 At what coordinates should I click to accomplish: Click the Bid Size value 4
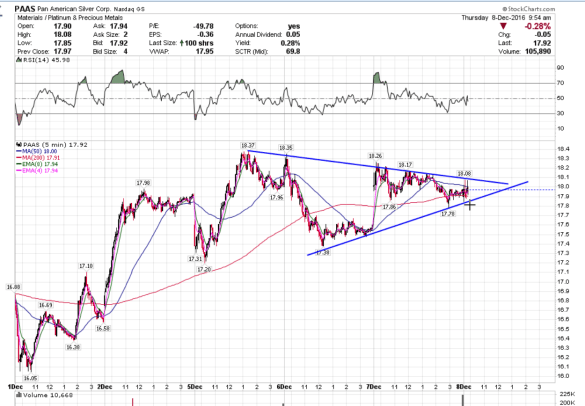[x=126, y=51]
